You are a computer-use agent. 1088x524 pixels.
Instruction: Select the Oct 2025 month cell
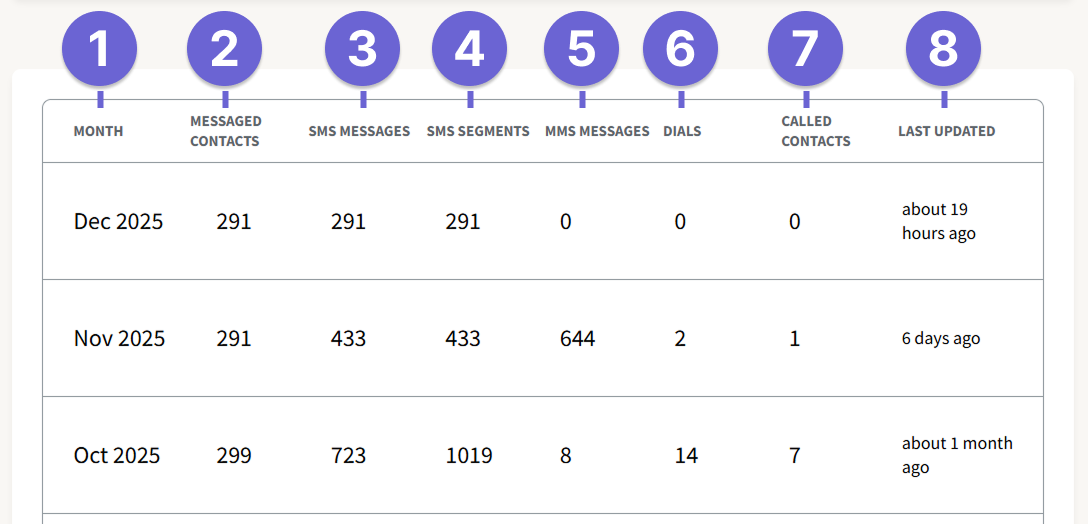[x=117, y=456]
